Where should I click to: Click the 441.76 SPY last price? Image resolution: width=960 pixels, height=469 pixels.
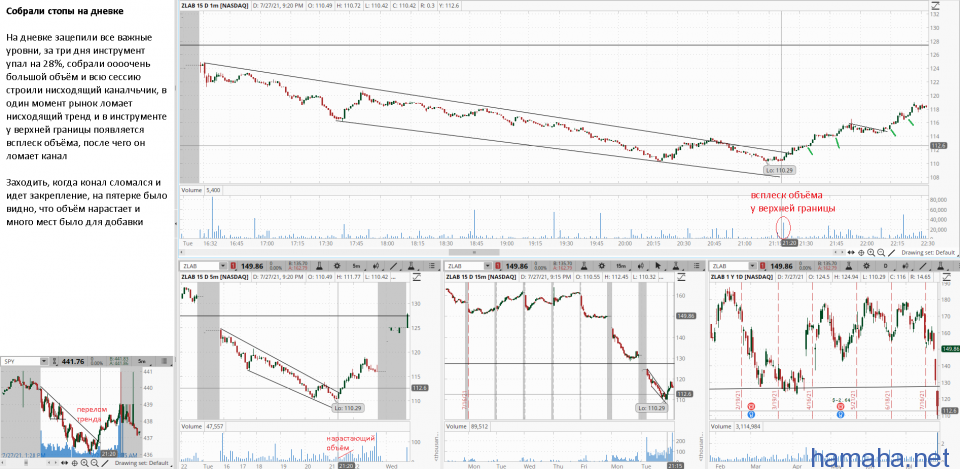[73, 361]
